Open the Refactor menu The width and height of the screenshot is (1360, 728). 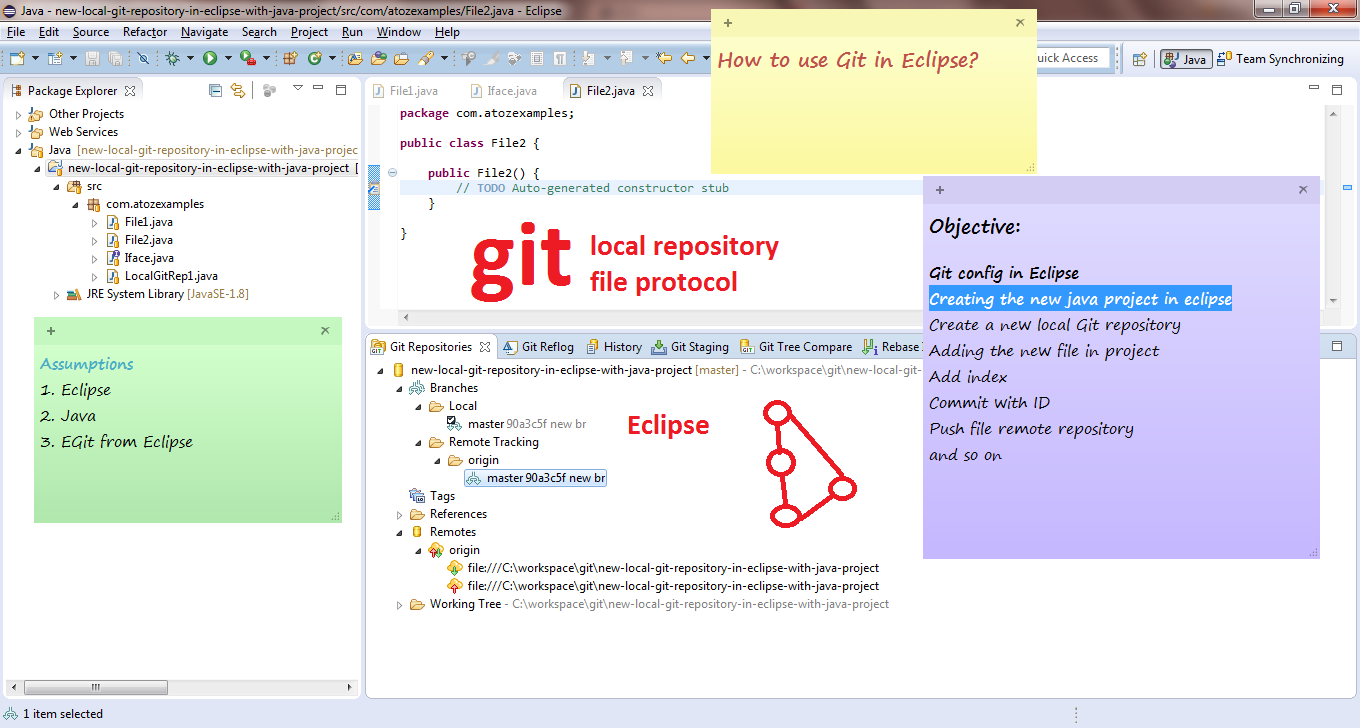145,32
